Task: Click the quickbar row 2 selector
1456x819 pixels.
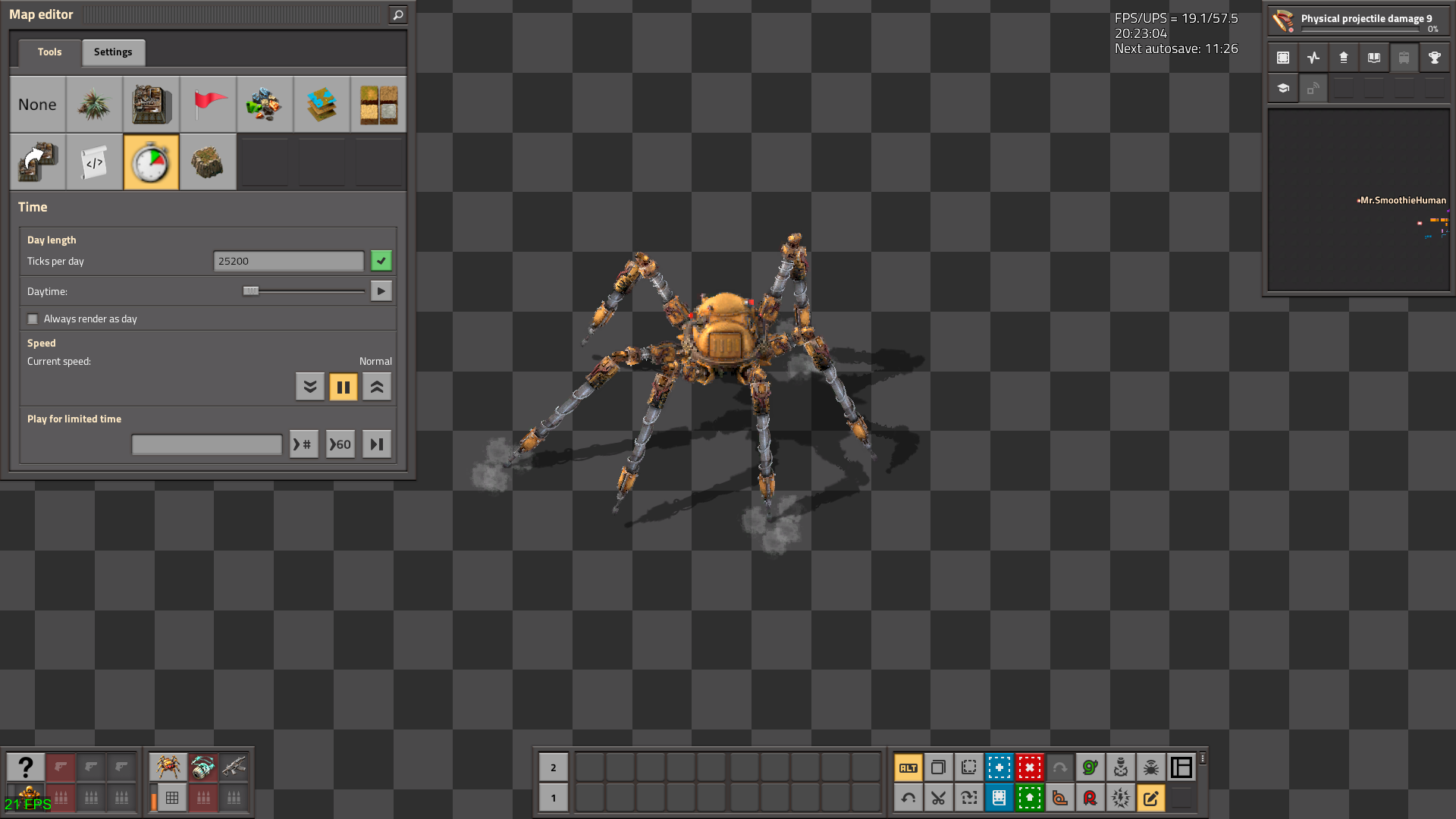Action: 554,767
